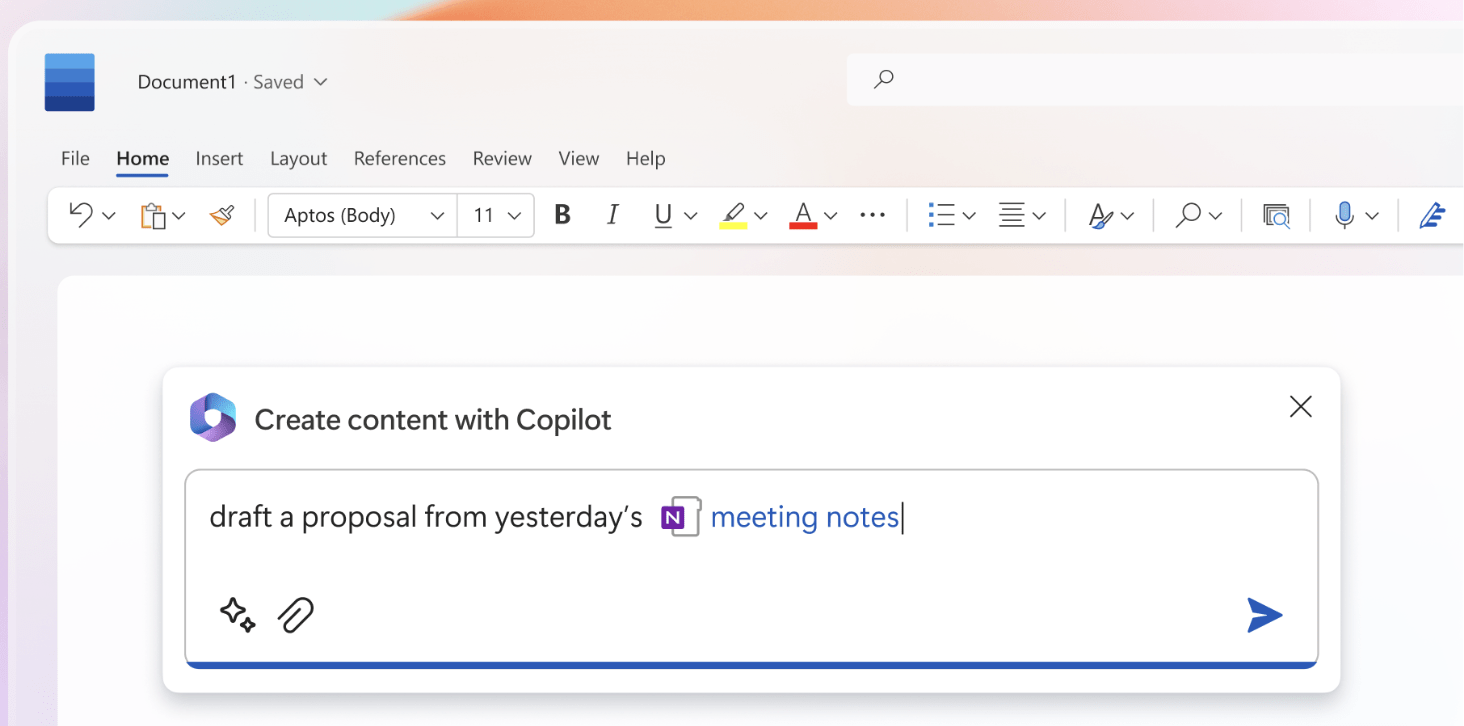
Task: Toggle Italic formatting
Action: pos(612,215)
